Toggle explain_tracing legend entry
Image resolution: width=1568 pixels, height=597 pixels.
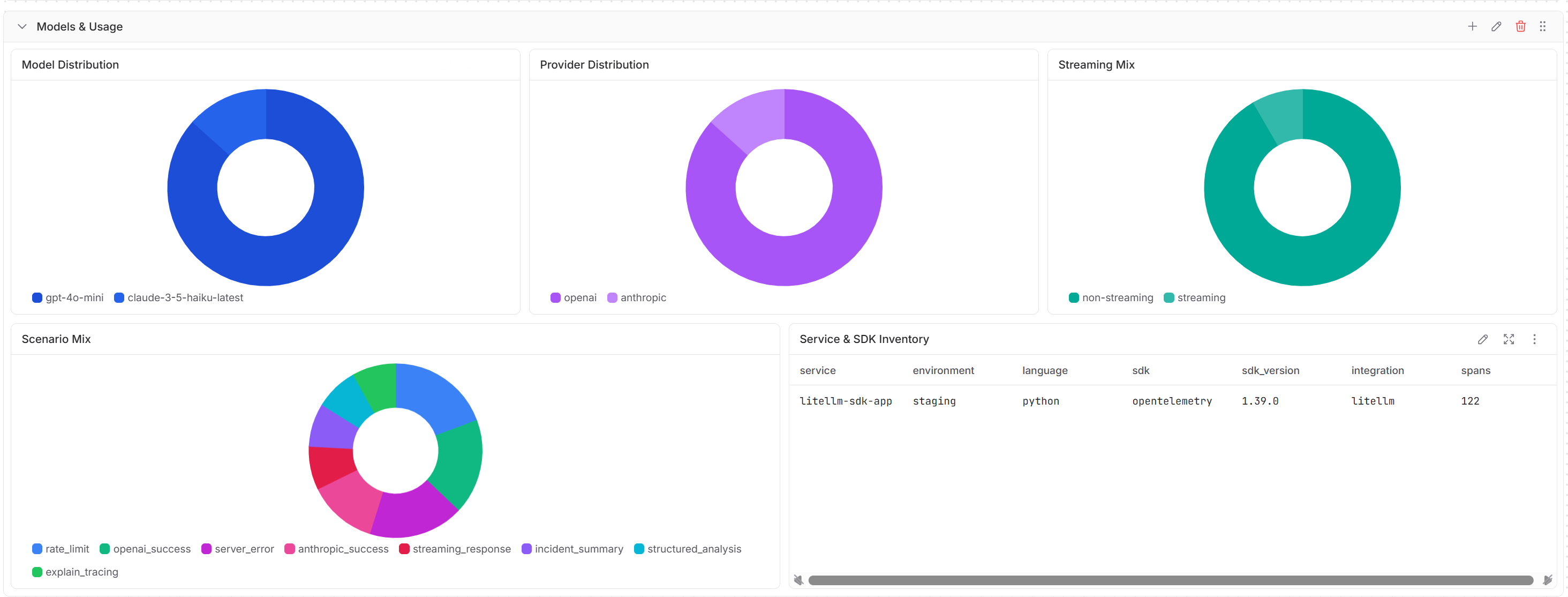click(x=75, y=572)
